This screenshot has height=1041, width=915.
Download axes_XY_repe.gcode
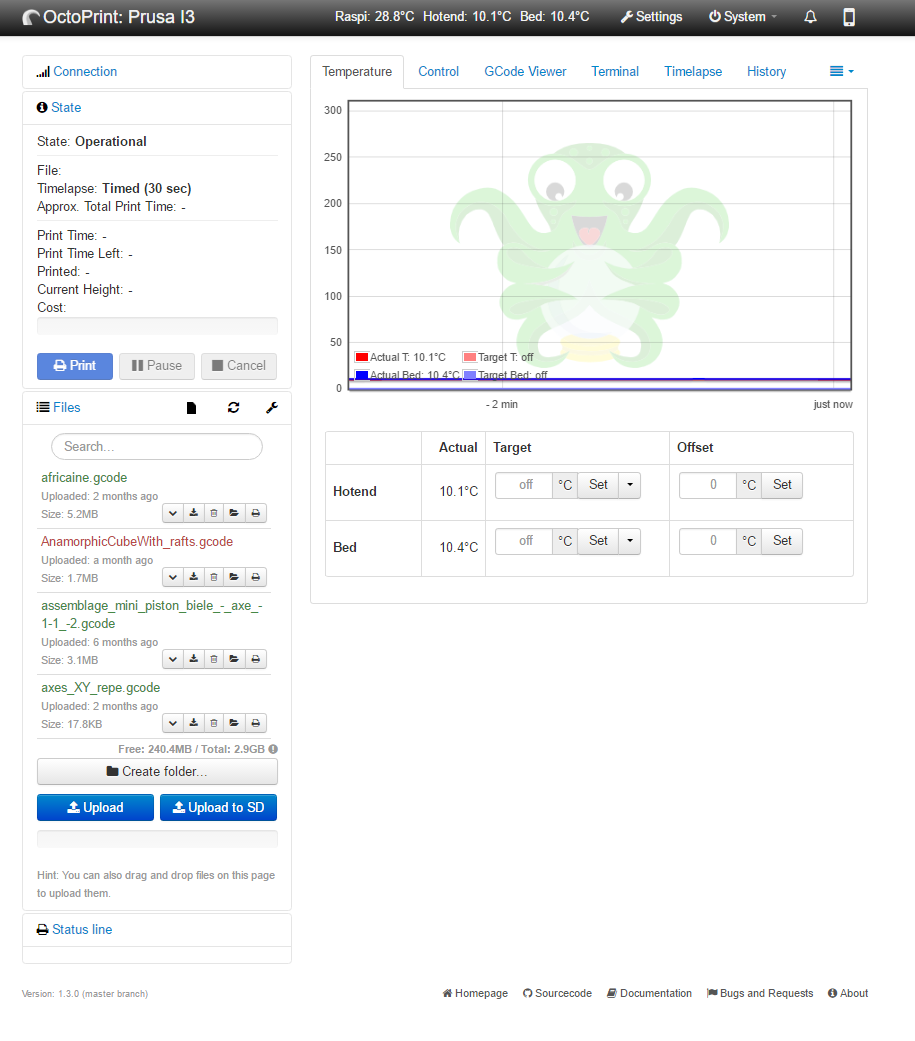[x=193, y=723]
